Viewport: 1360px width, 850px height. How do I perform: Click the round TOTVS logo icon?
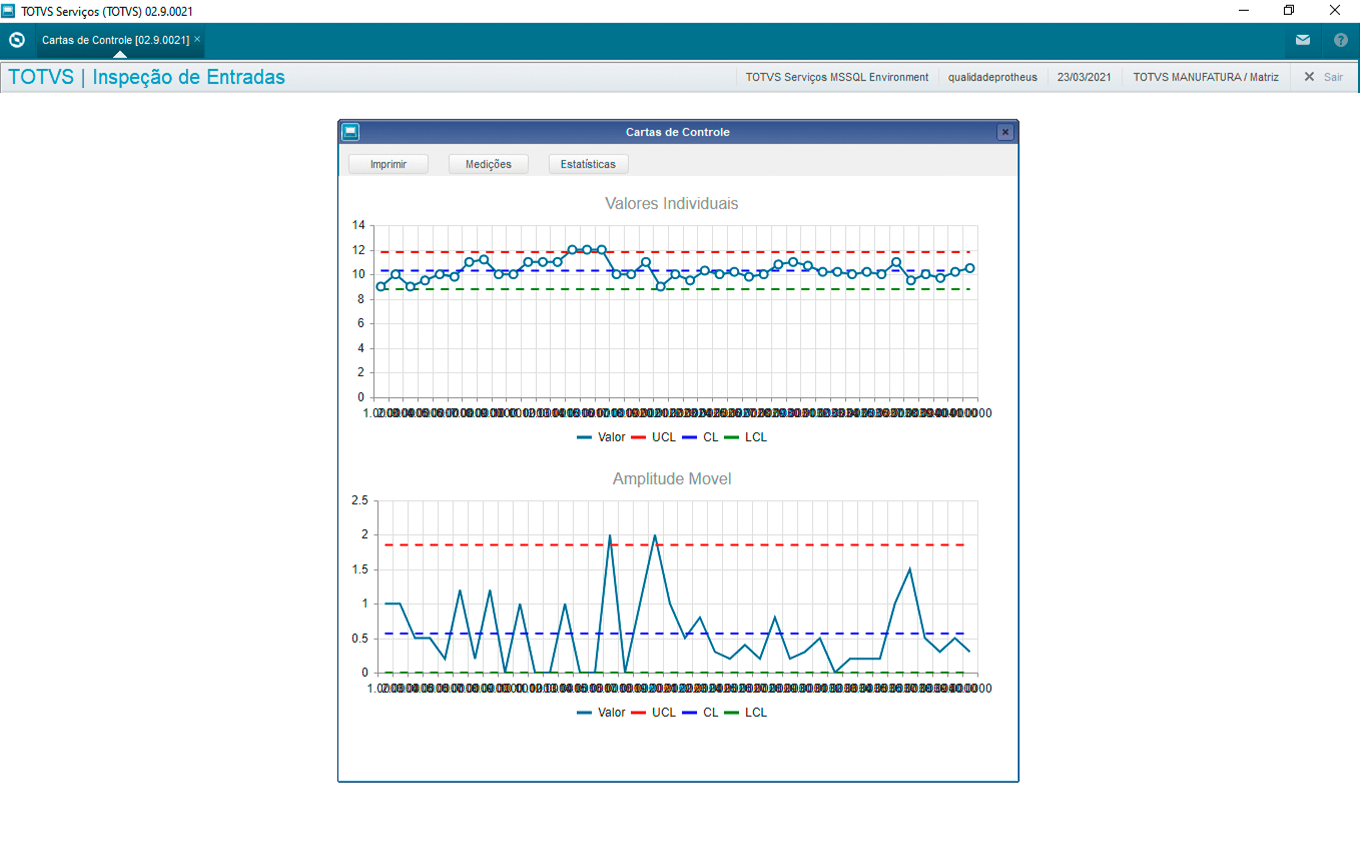(x=16, y=40)
